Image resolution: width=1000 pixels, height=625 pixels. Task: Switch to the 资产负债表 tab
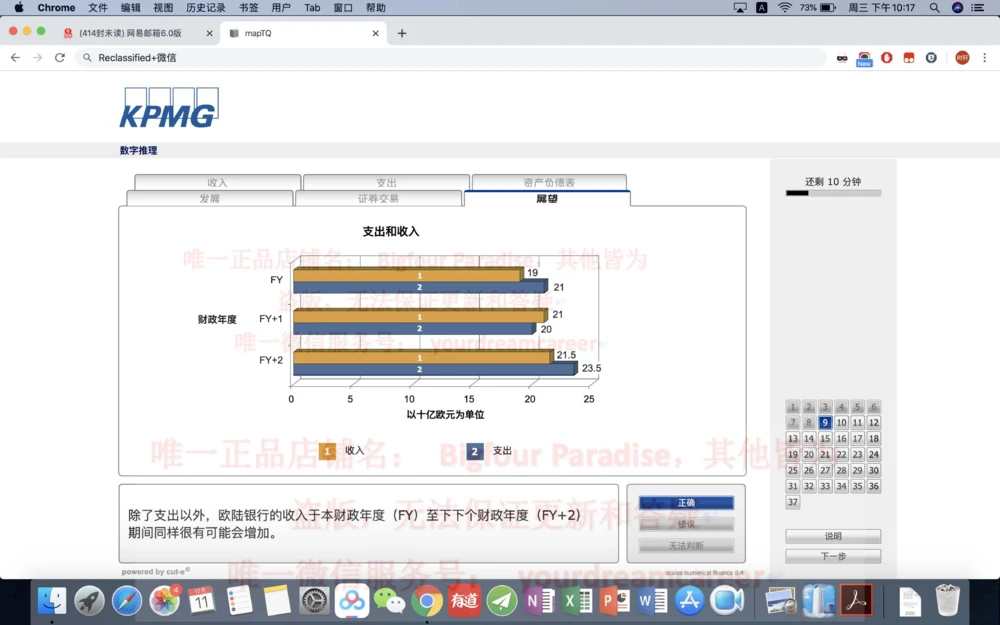coord(549,182)
